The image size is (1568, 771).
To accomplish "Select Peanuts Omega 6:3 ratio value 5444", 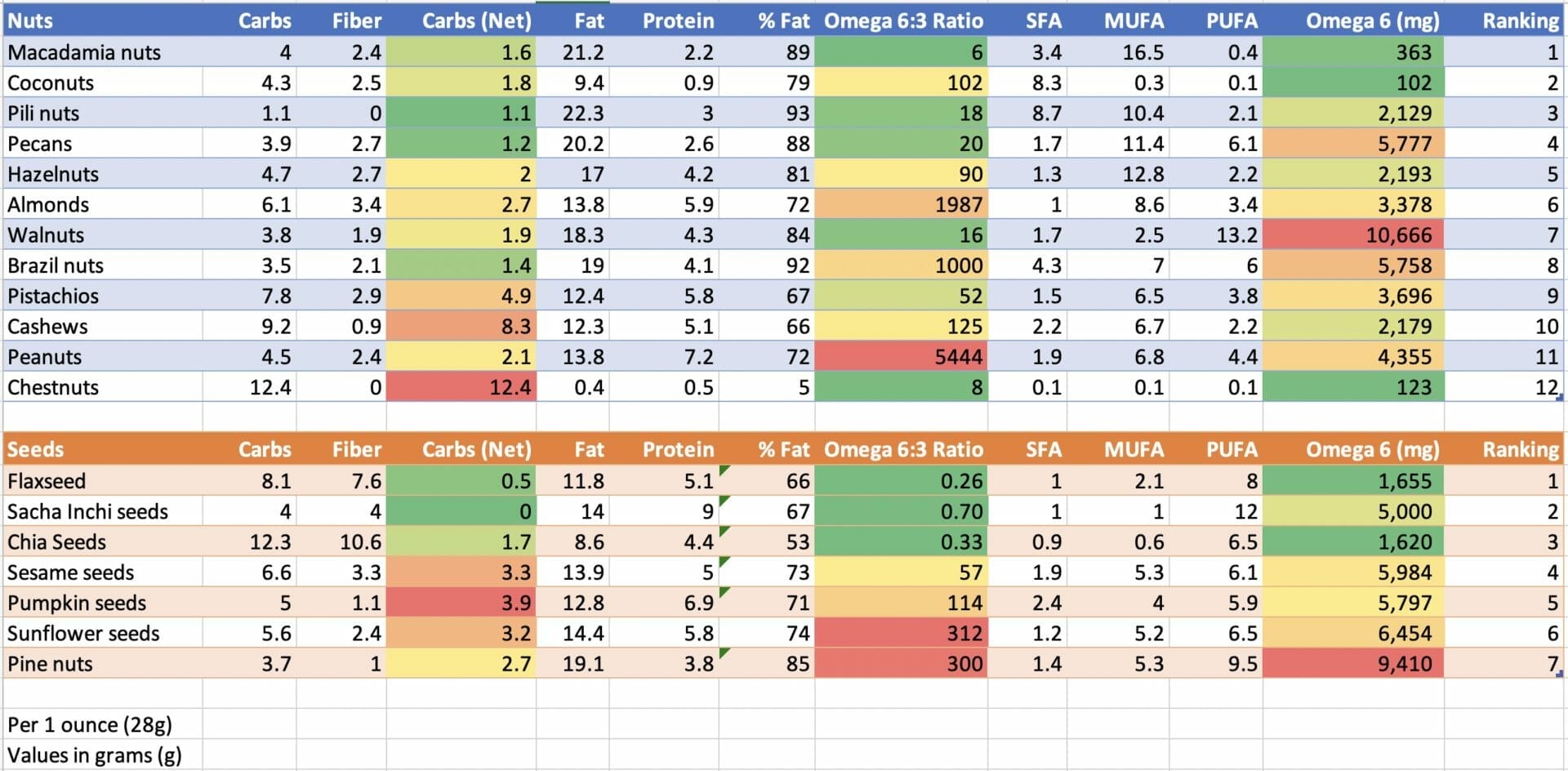I will (x=901, y=357).
